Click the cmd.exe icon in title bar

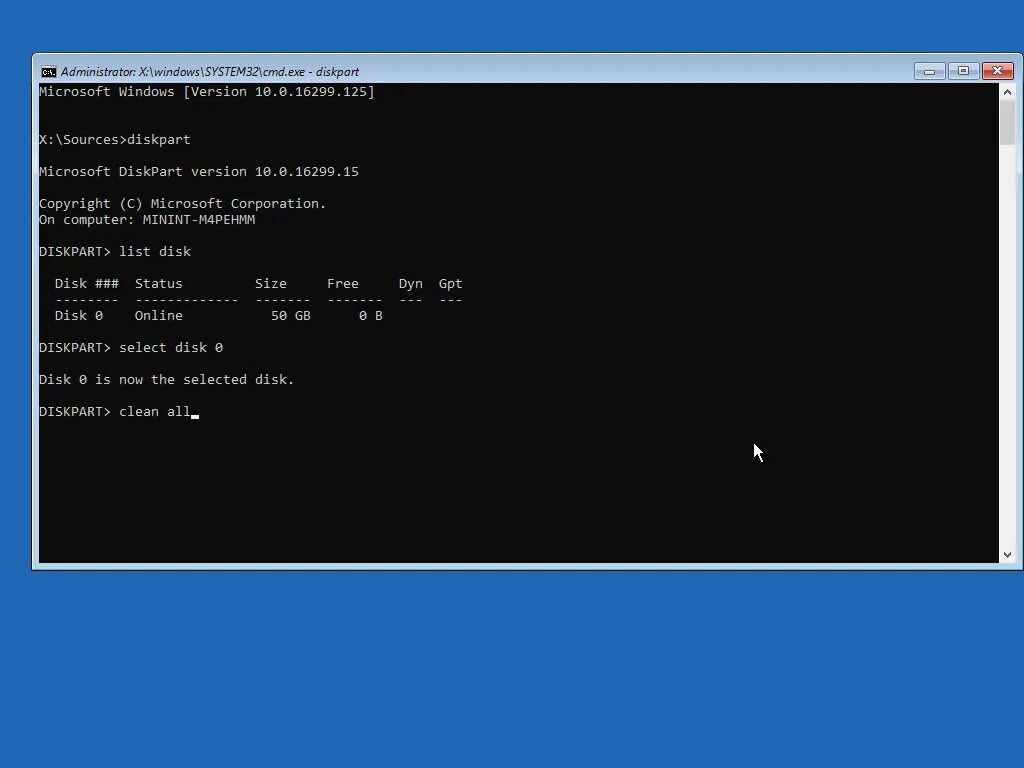[48, 72]
